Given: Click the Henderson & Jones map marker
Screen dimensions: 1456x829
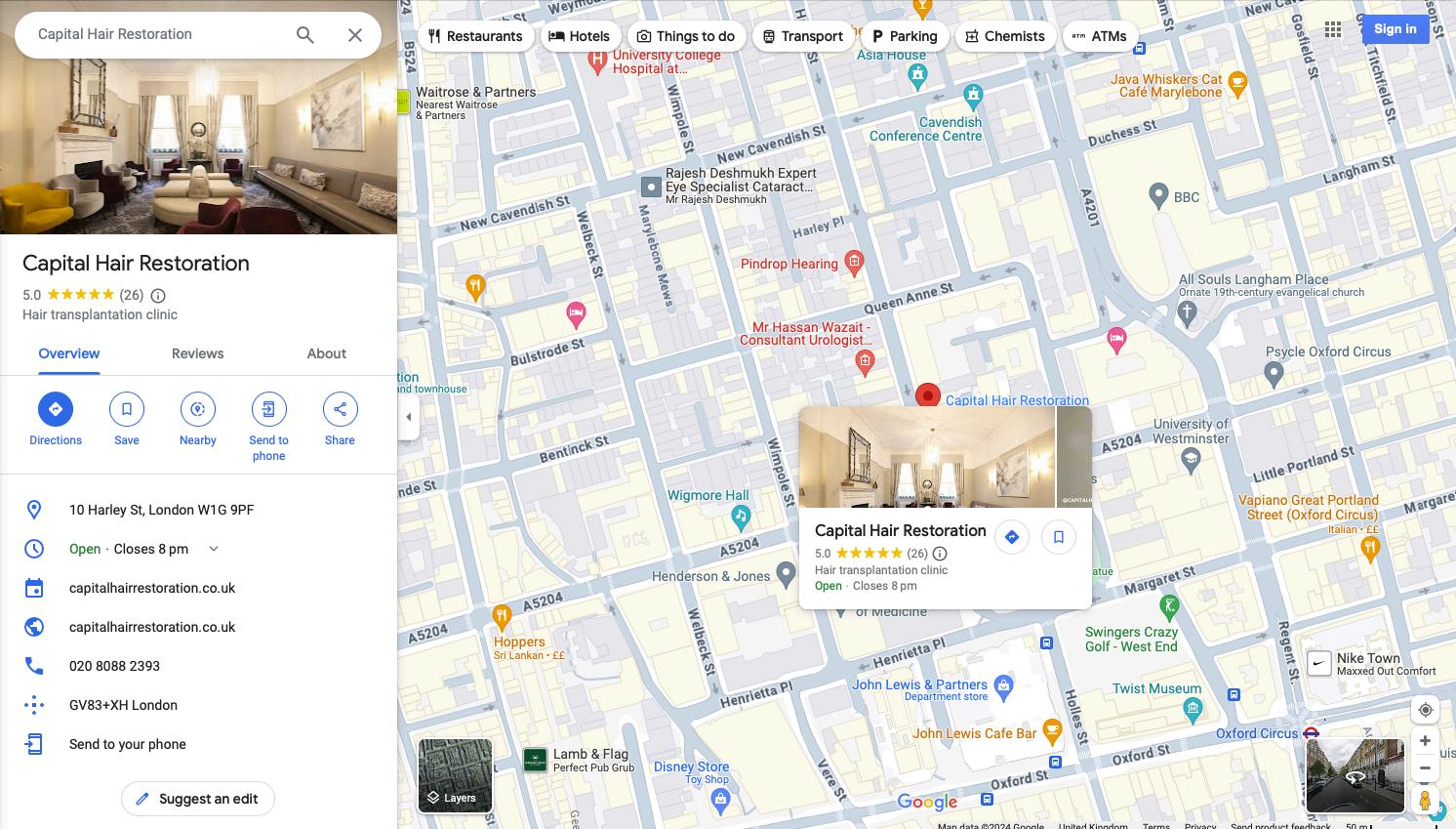Looking at the screenshot, I should 786,574.
